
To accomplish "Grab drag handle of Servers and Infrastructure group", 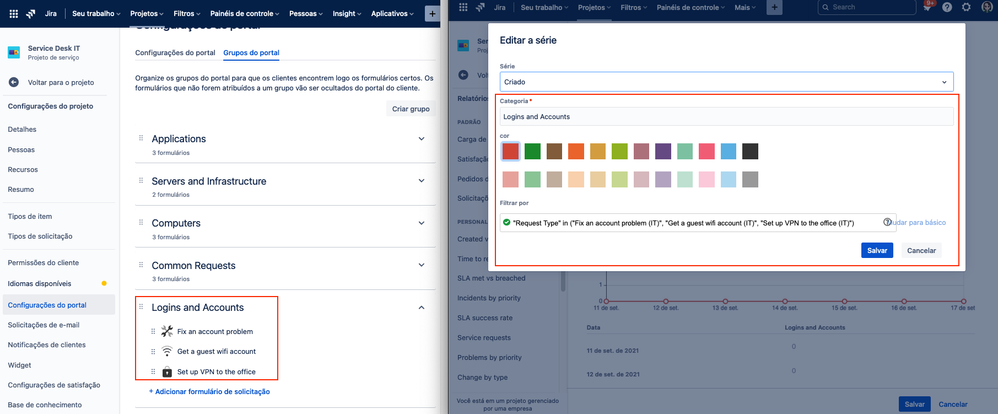I will pyautogui.click(x=141, y=181).
